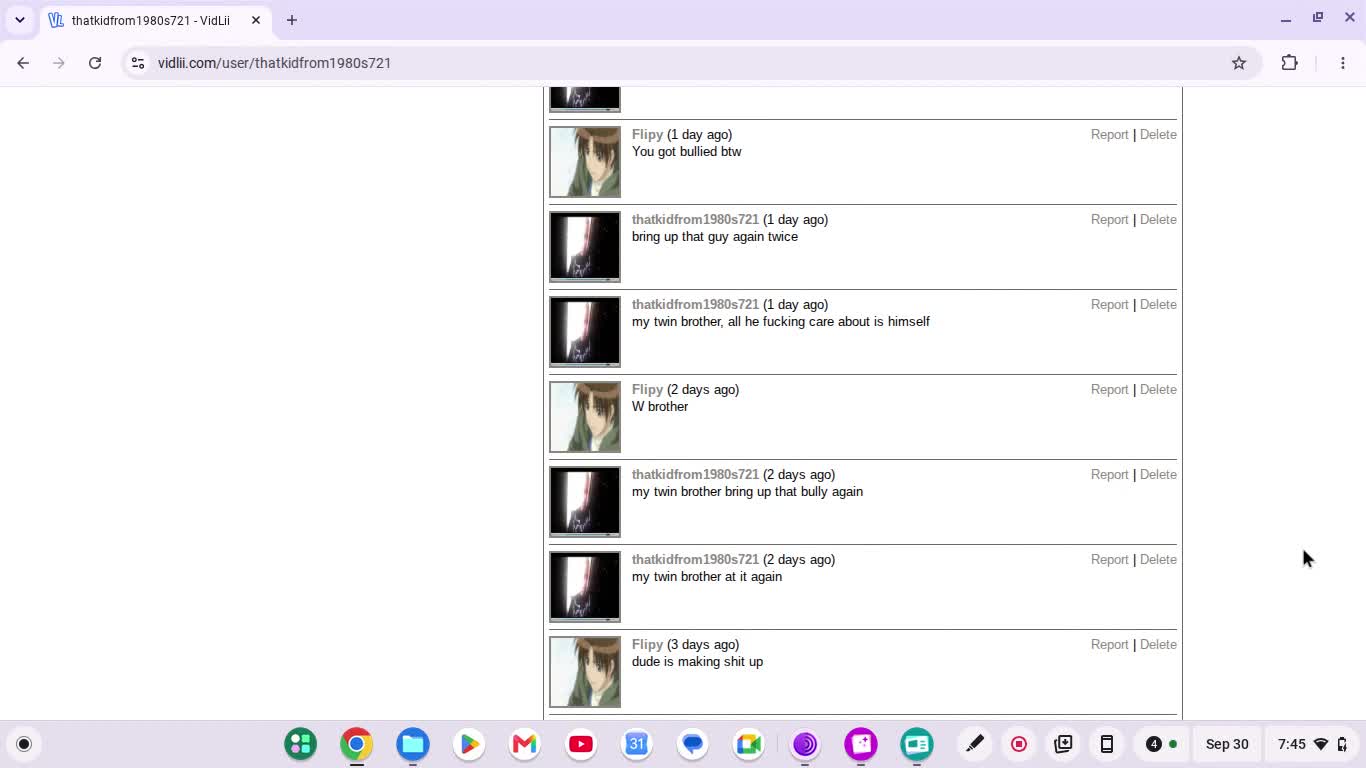View site information icon beside the URL
Viewport: 1366px width, 768px height.
coord(138,63)
